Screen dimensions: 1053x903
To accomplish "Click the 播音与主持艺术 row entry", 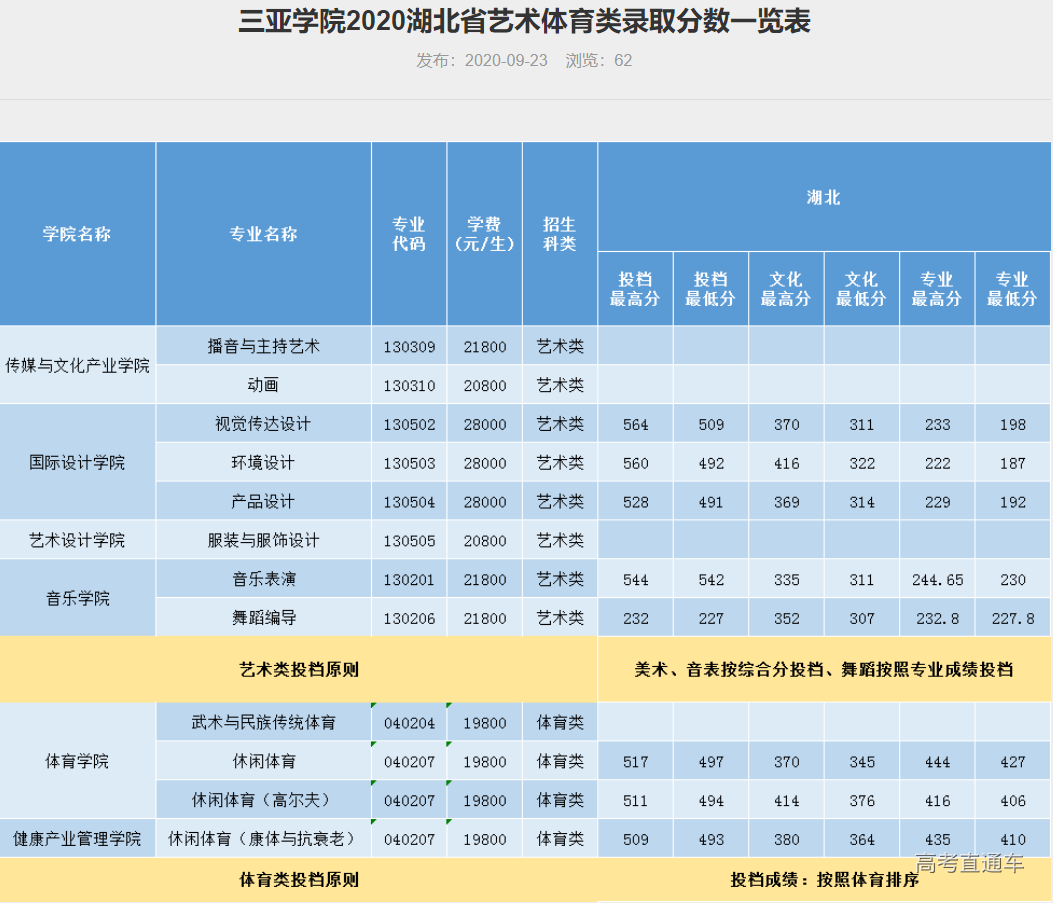I will point(262,345).
